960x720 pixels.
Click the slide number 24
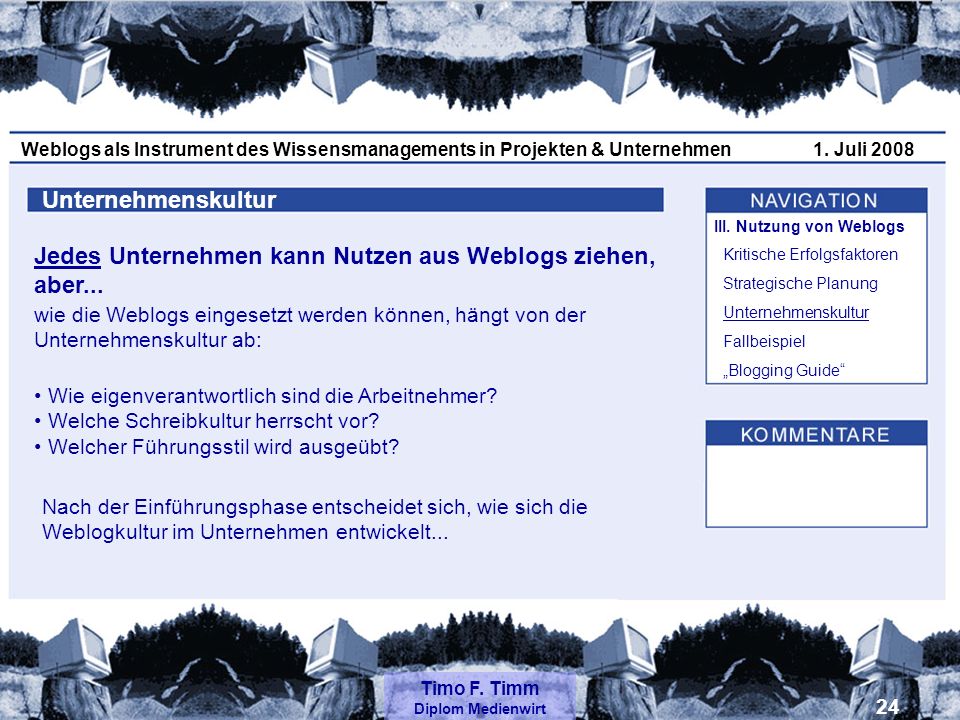(887, 707)
